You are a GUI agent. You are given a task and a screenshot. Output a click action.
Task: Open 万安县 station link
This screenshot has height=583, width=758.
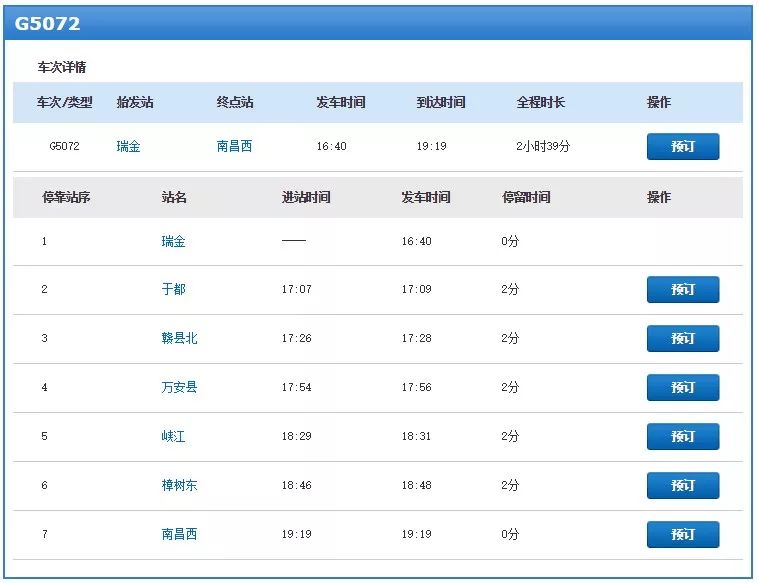click(179, 387)
